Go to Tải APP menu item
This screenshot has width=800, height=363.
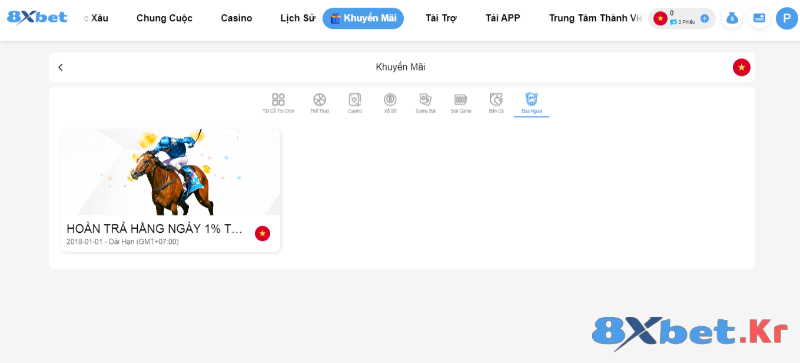click(x=503, y=18)
